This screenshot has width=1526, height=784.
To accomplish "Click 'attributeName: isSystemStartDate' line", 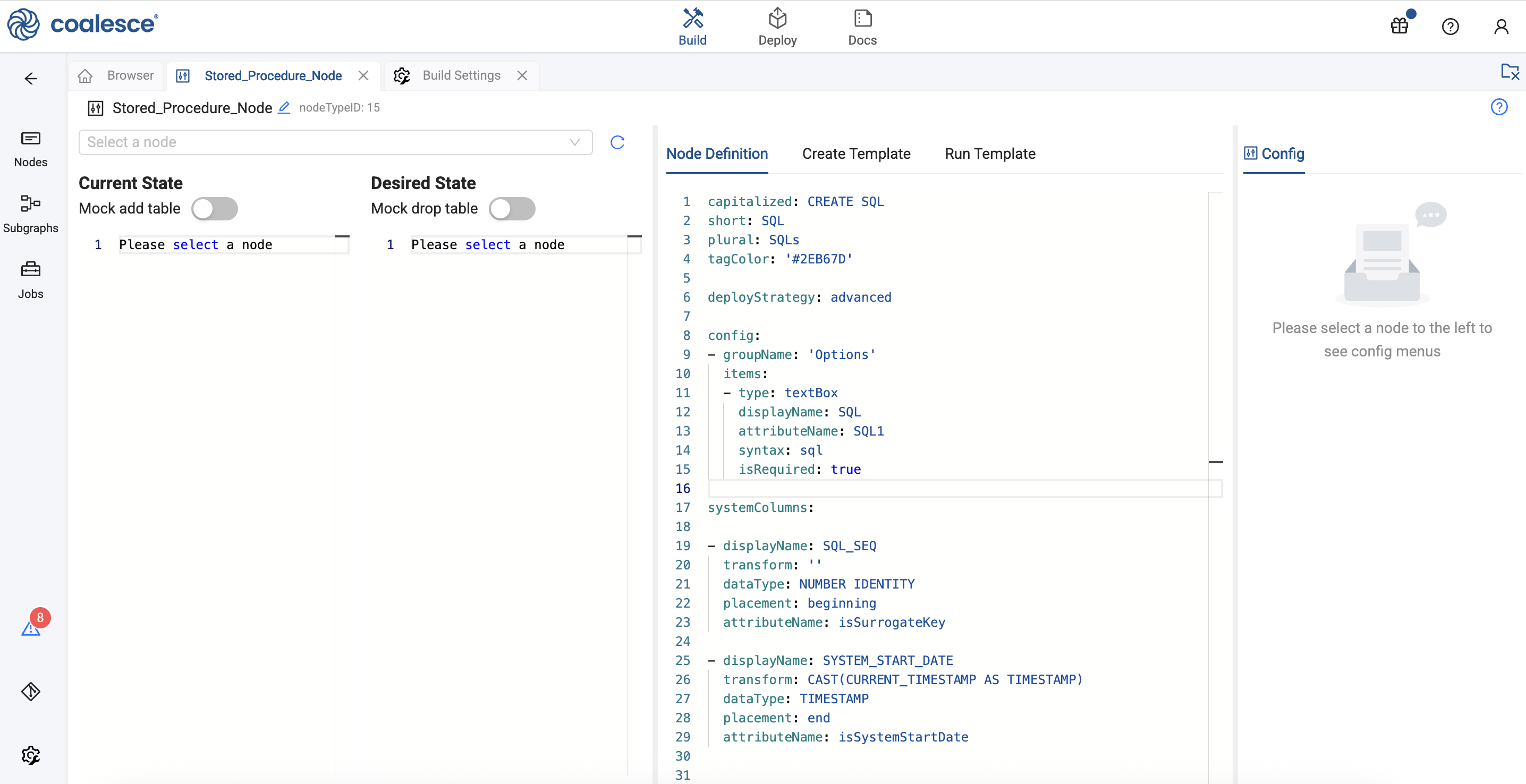I will pyautogui.click(x=845, y=737).
